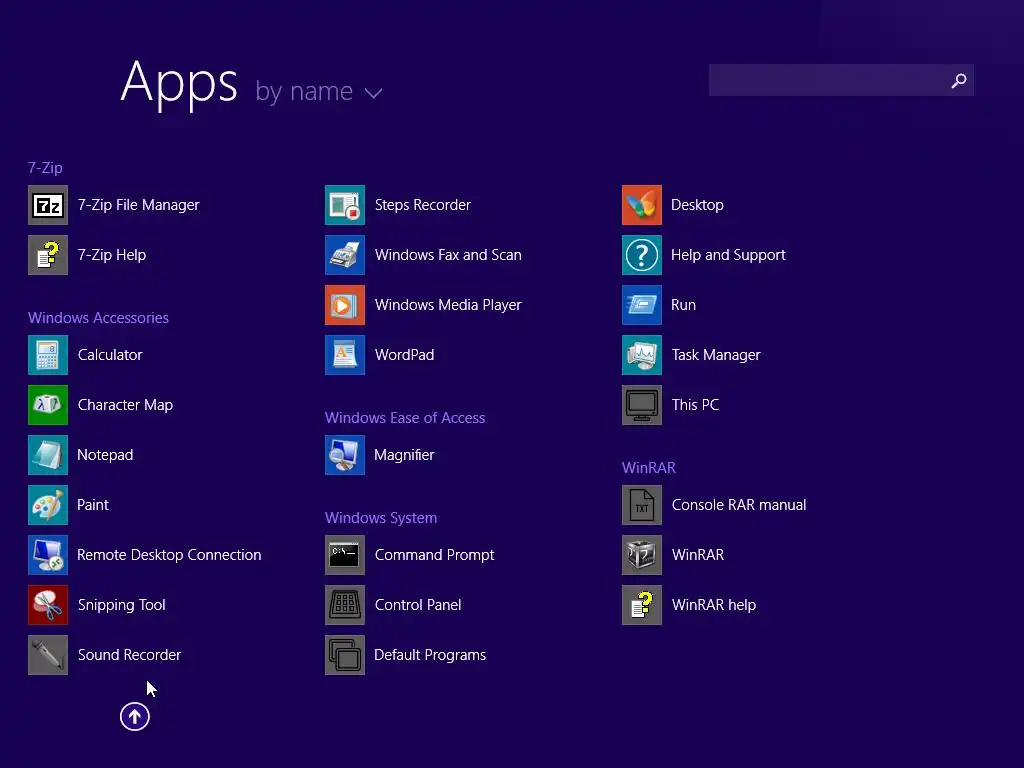Screen dimensions: 1024x768
Task: Click the search magnifier icon
Action: point(959,80)
